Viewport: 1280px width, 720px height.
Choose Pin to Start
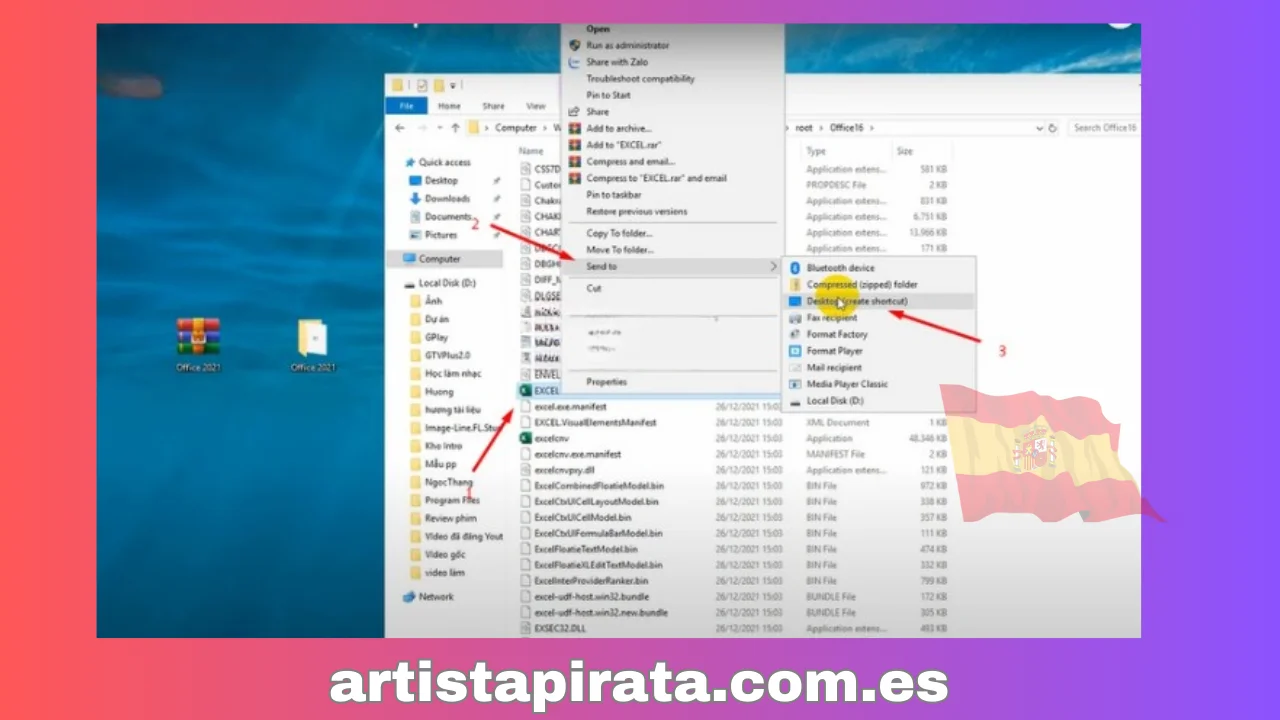pos(608,95)
